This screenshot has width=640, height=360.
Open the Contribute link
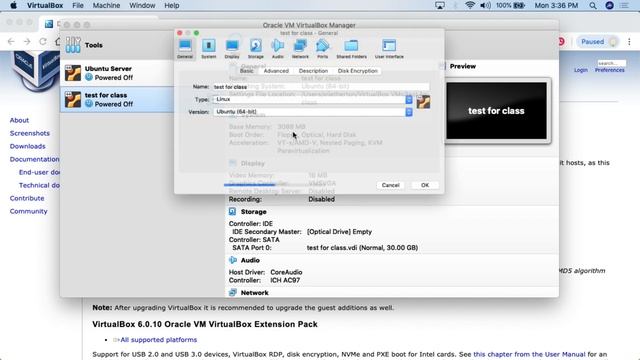pos(27,198)
